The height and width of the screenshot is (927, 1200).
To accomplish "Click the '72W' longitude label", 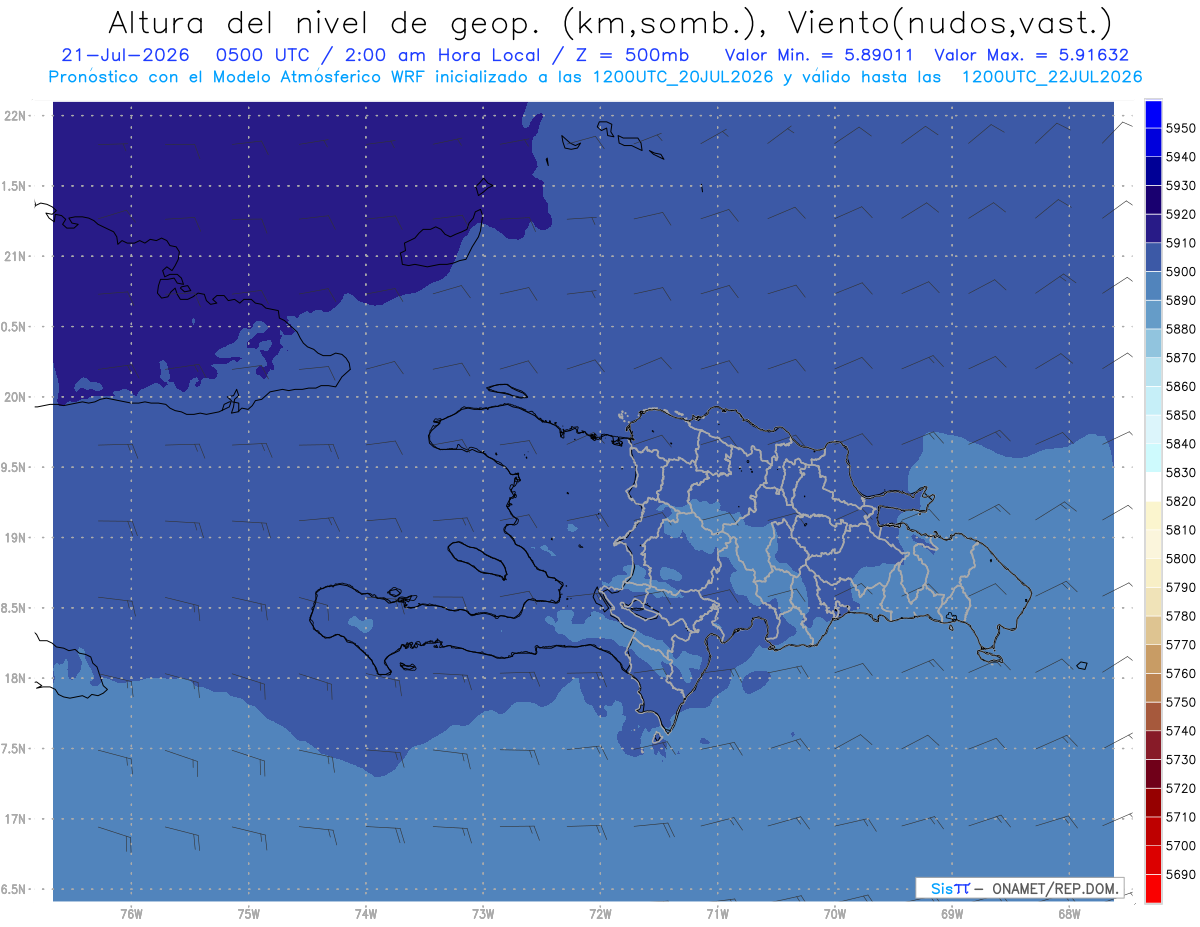I will tap(600, 913).
